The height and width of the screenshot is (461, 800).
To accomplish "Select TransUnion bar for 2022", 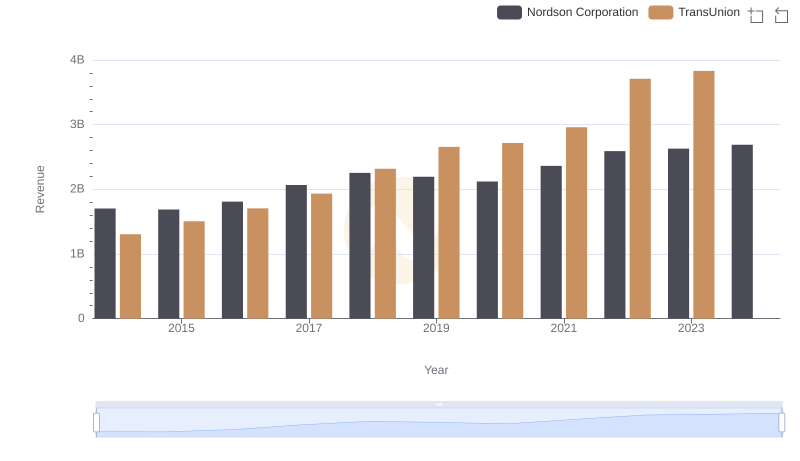I will coord(640,199).
